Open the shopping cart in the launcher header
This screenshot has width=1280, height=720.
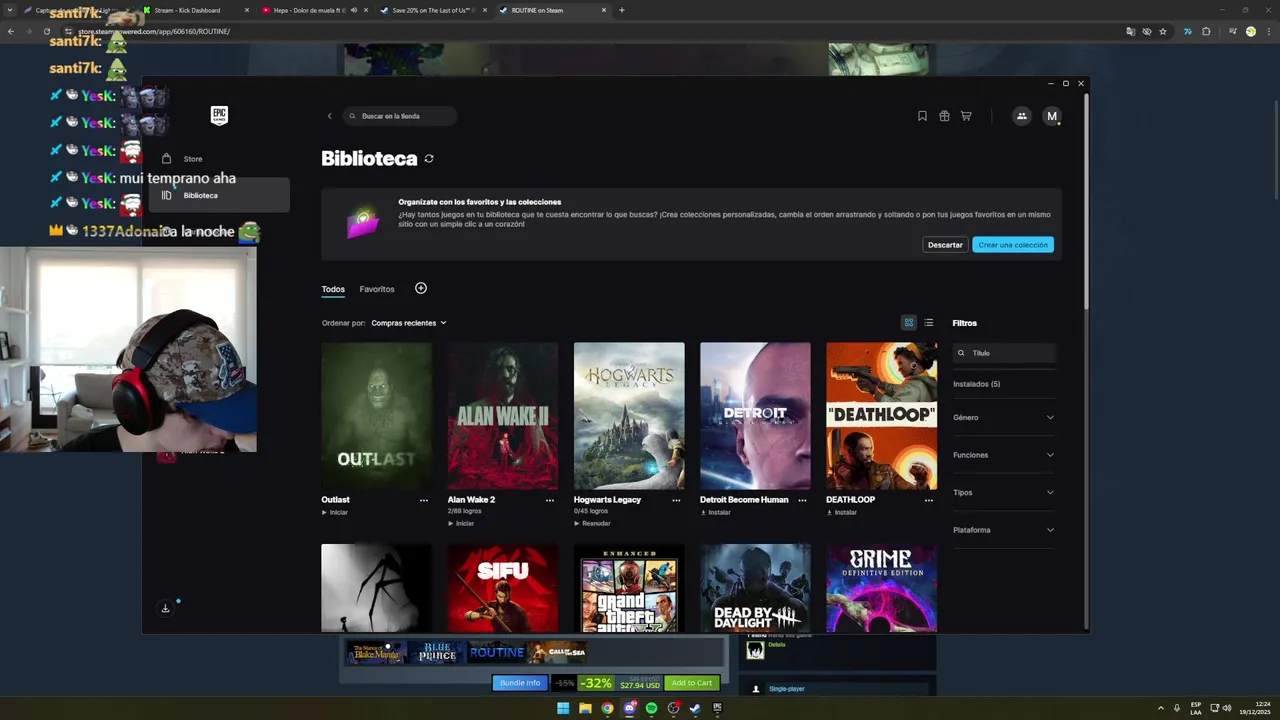(966, 116)
